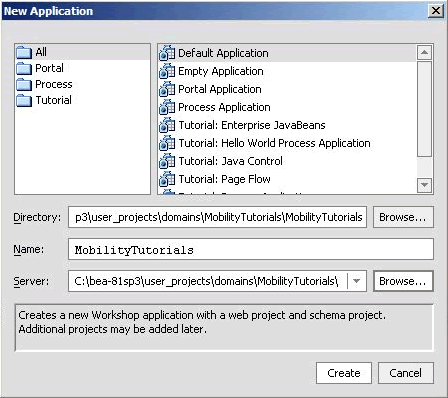Select the All category folder icon
Image resolution: width=448 pixels, height=398 pixels.
(x=24, y=52)
